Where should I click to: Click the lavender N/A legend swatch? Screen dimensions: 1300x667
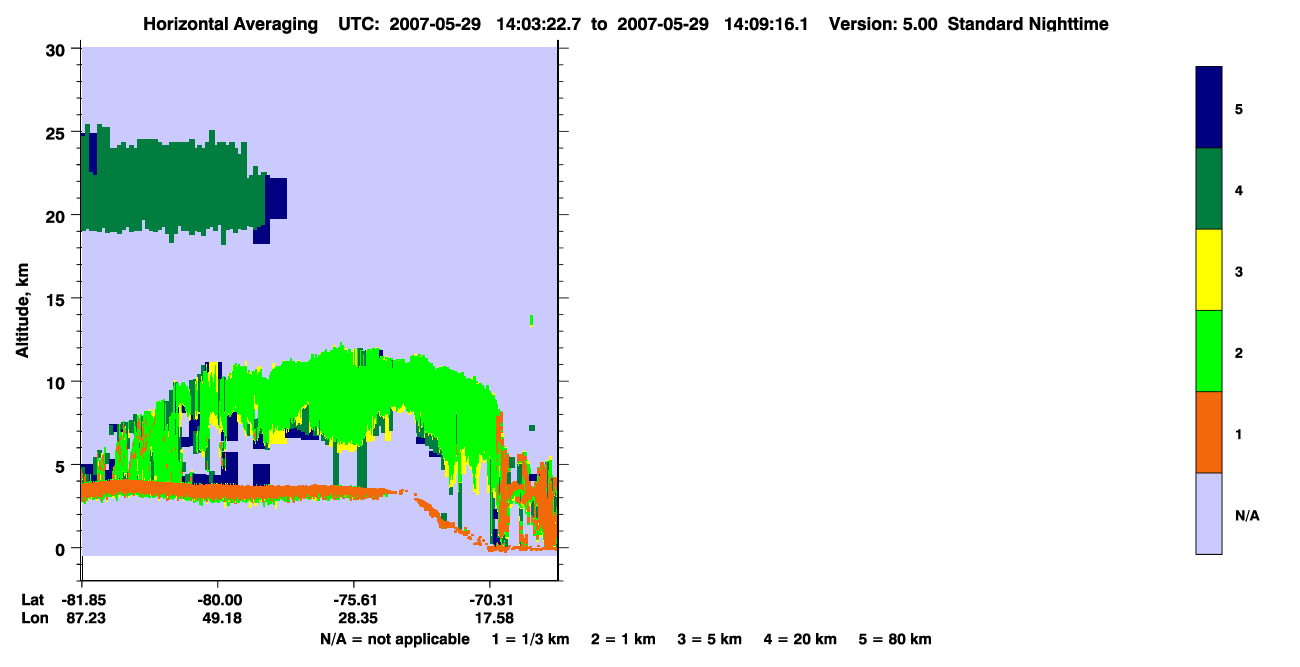pyautogui.click(x=1209, y=513)
